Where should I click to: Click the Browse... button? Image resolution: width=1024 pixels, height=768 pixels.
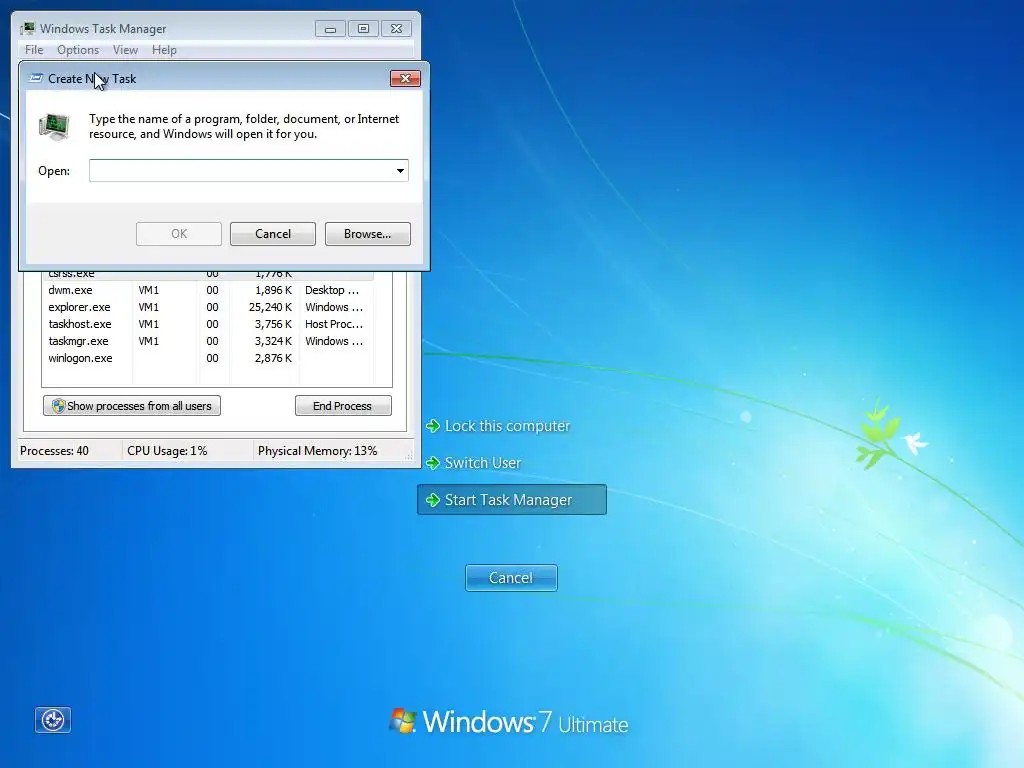(368, 234)
